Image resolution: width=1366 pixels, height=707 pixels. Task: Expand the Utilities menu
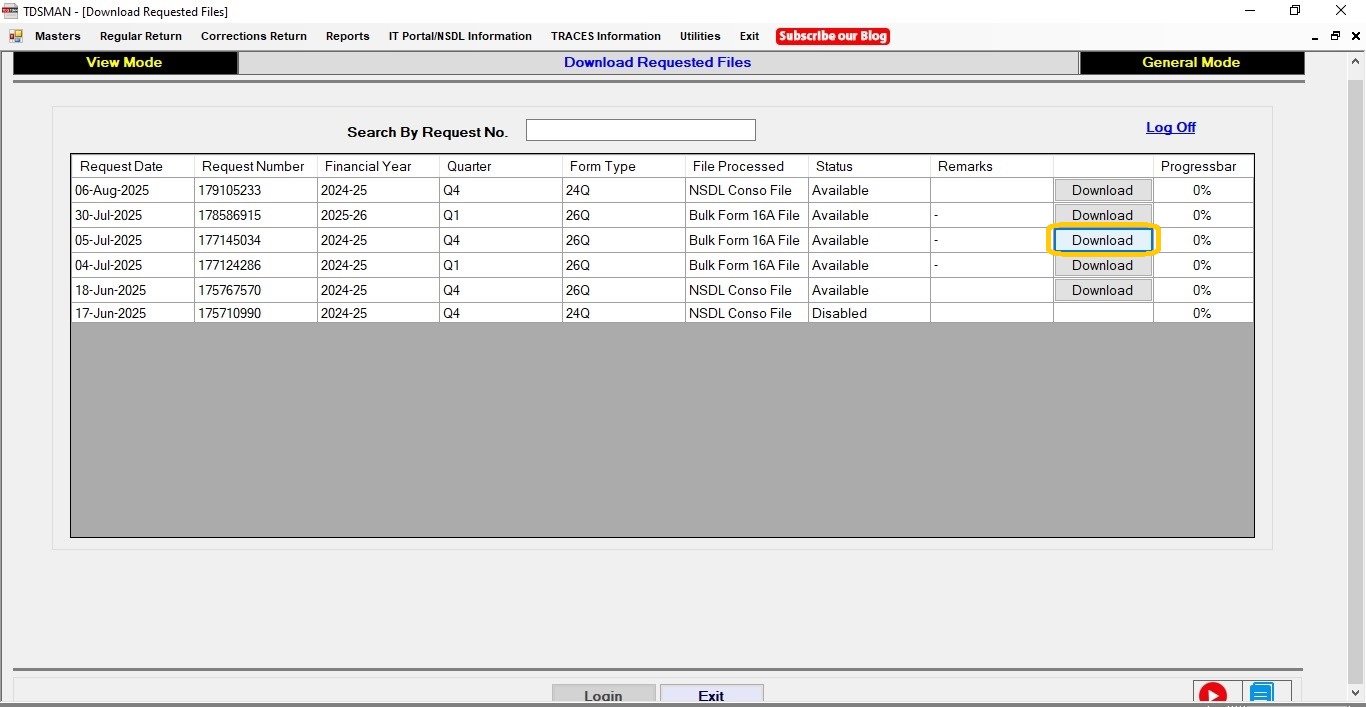click(700, 36)
